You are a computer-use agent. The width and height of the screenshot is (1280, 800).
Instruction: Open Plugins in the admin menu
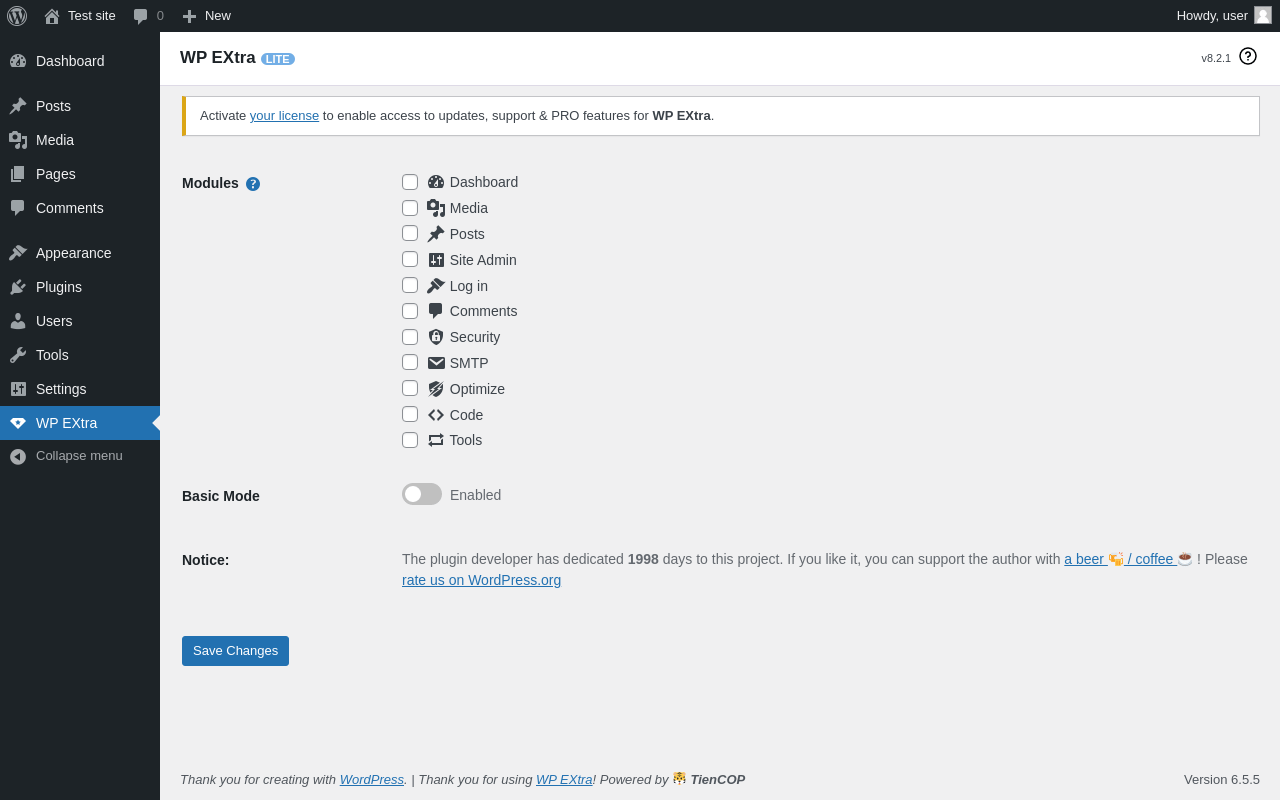coord(80,287)
